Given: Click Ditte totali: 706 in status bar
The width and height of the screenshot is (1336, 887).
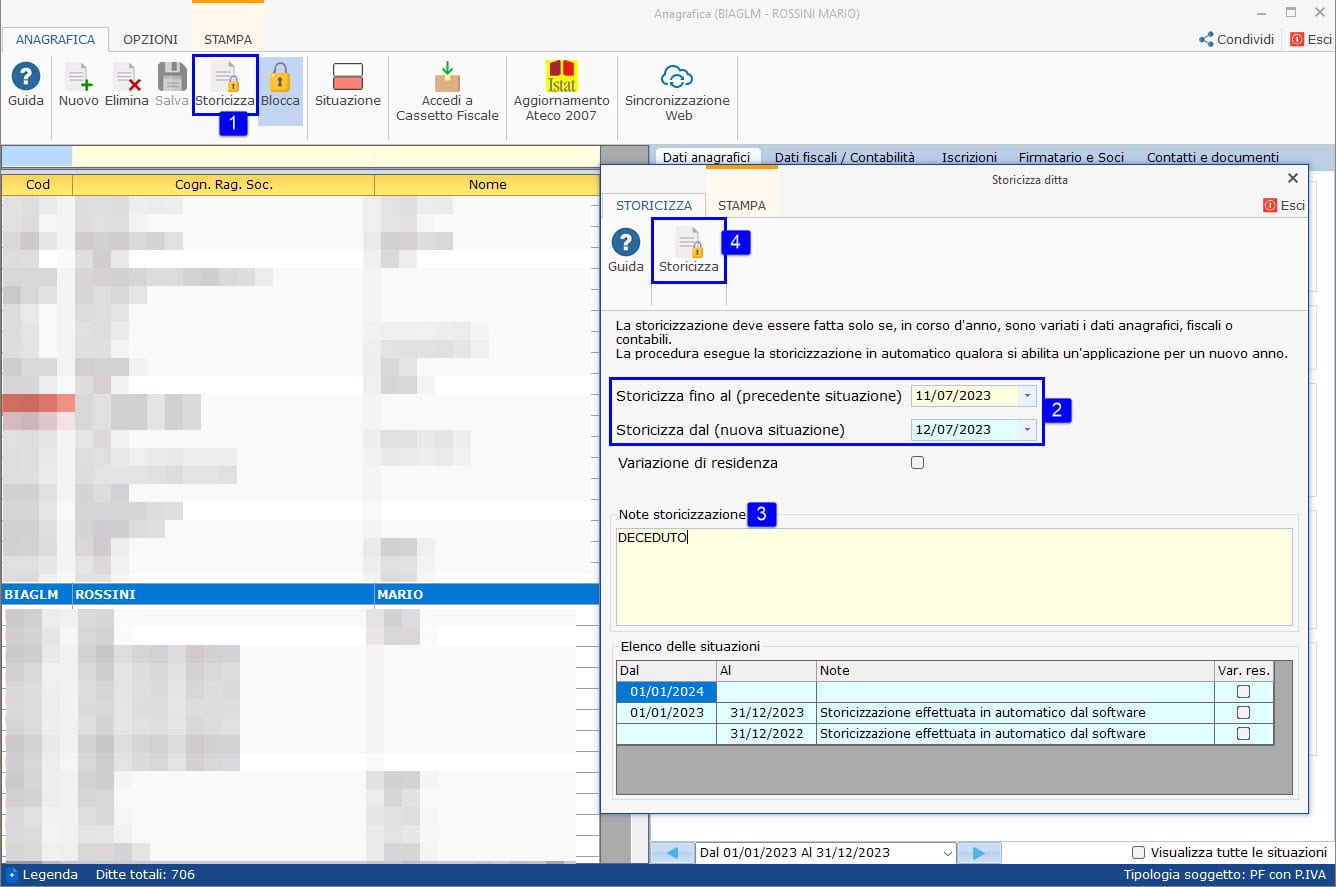Looking at the screenshot, I should tap(145, 875).
